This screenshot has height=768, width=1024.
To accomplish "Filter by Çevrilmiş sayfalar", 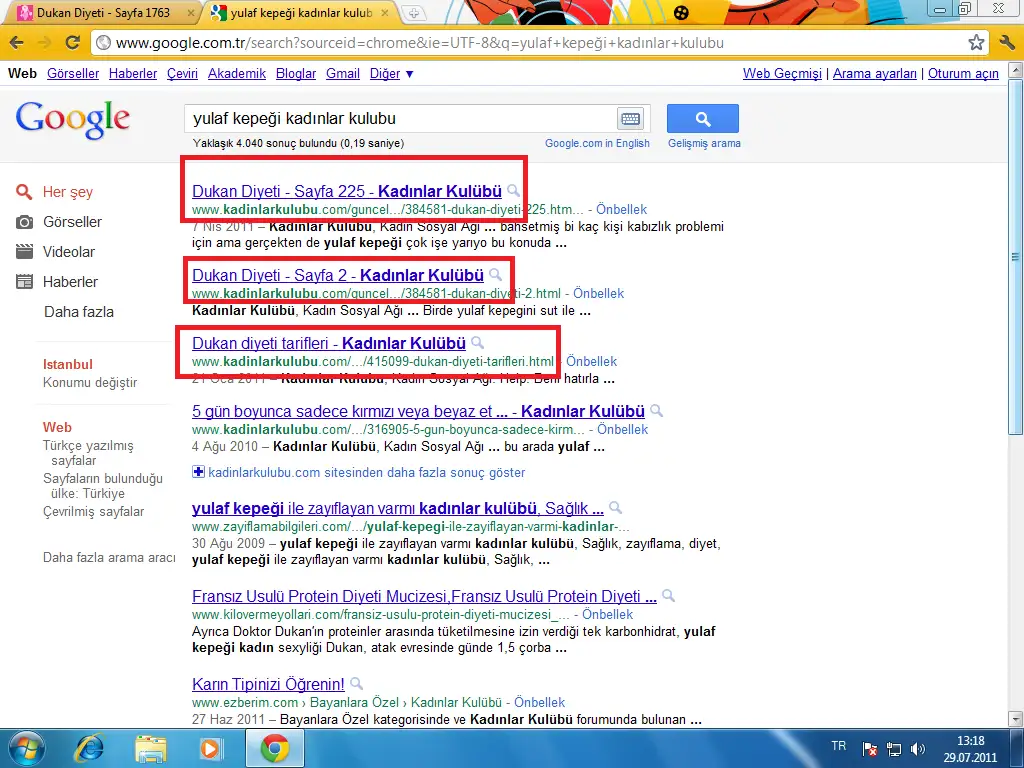I will coord(93,511).
